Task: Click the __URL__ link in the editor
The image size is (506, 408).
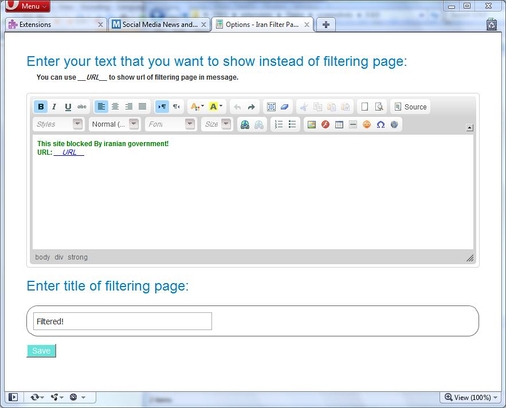Action: [x=69, y=152]
